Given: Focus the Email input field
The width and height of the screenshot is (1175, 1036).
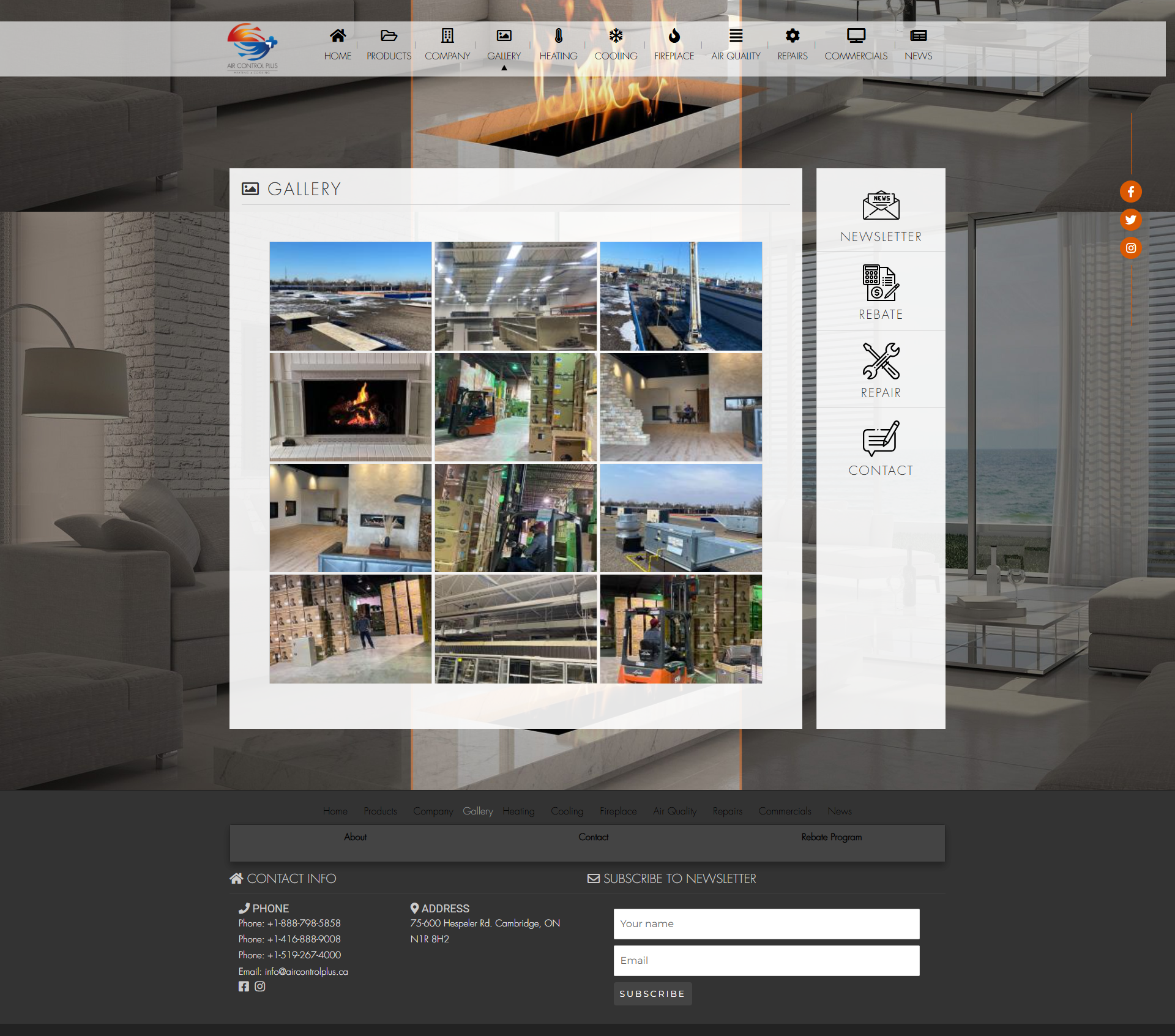Looking at the screenshot, I should point(766,961).
